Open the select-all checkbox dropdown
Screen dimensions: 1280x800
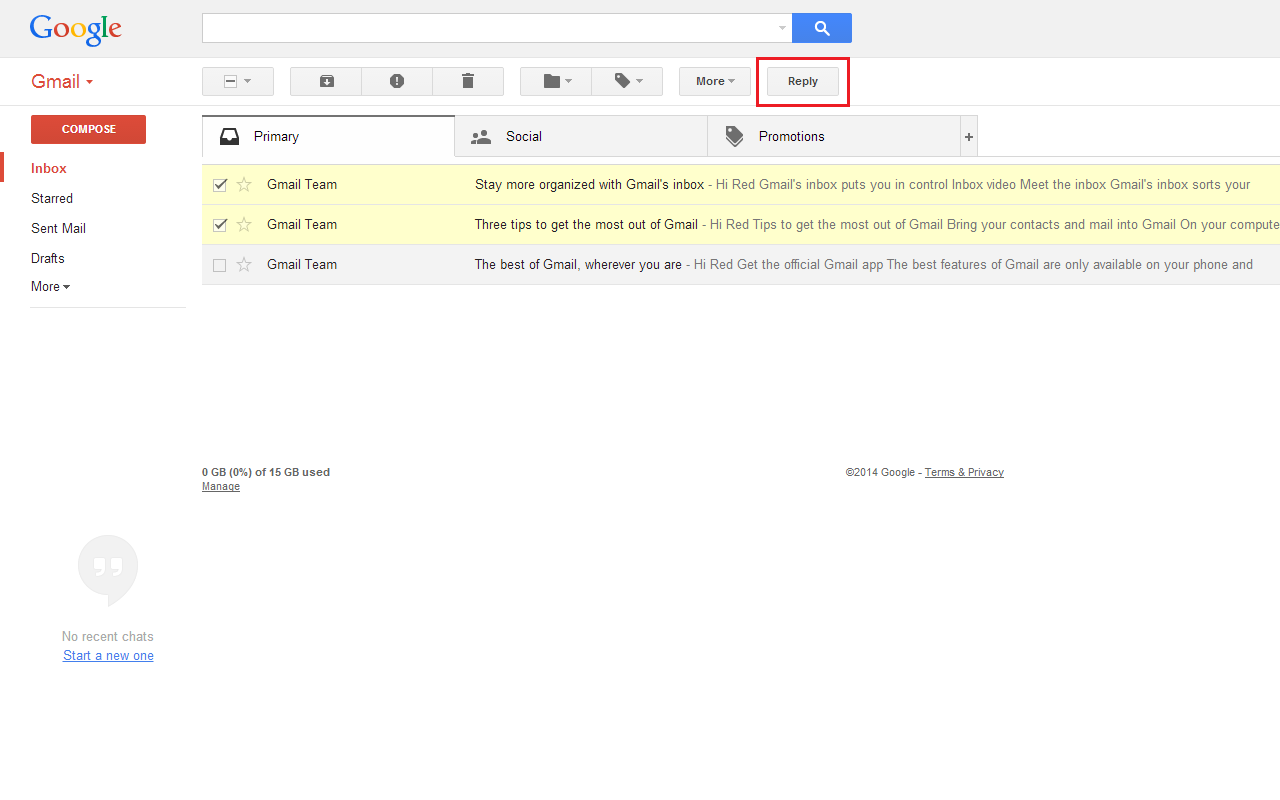[x=238, y=81]
